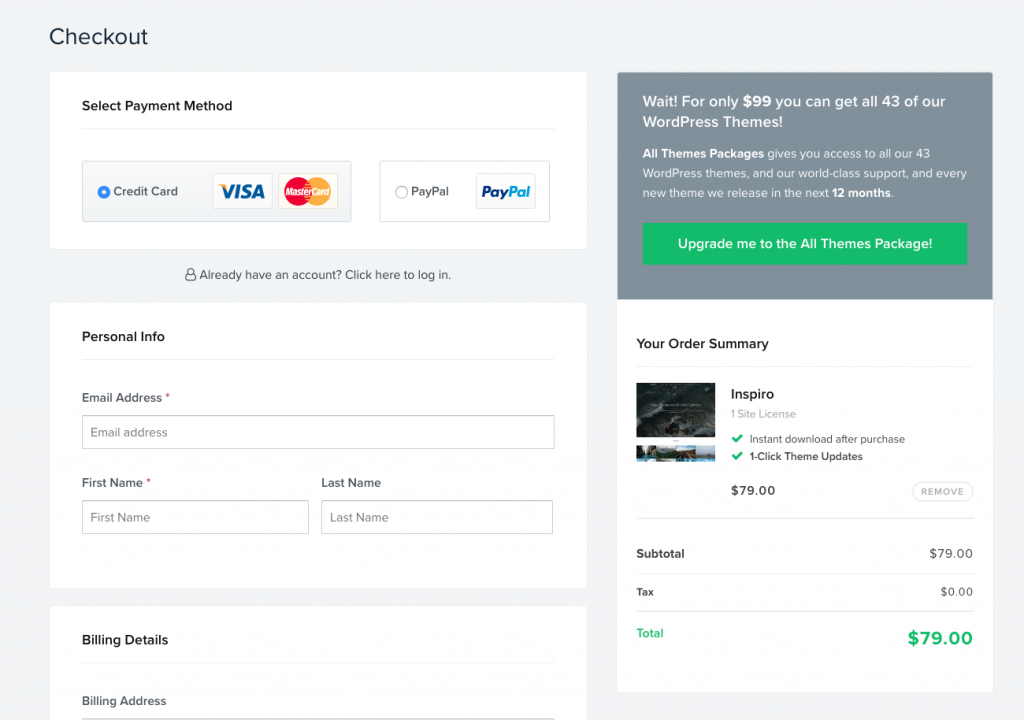Click the First Name input field
The width and height of the screenshot is (1024, 720).
pos(195,517)
